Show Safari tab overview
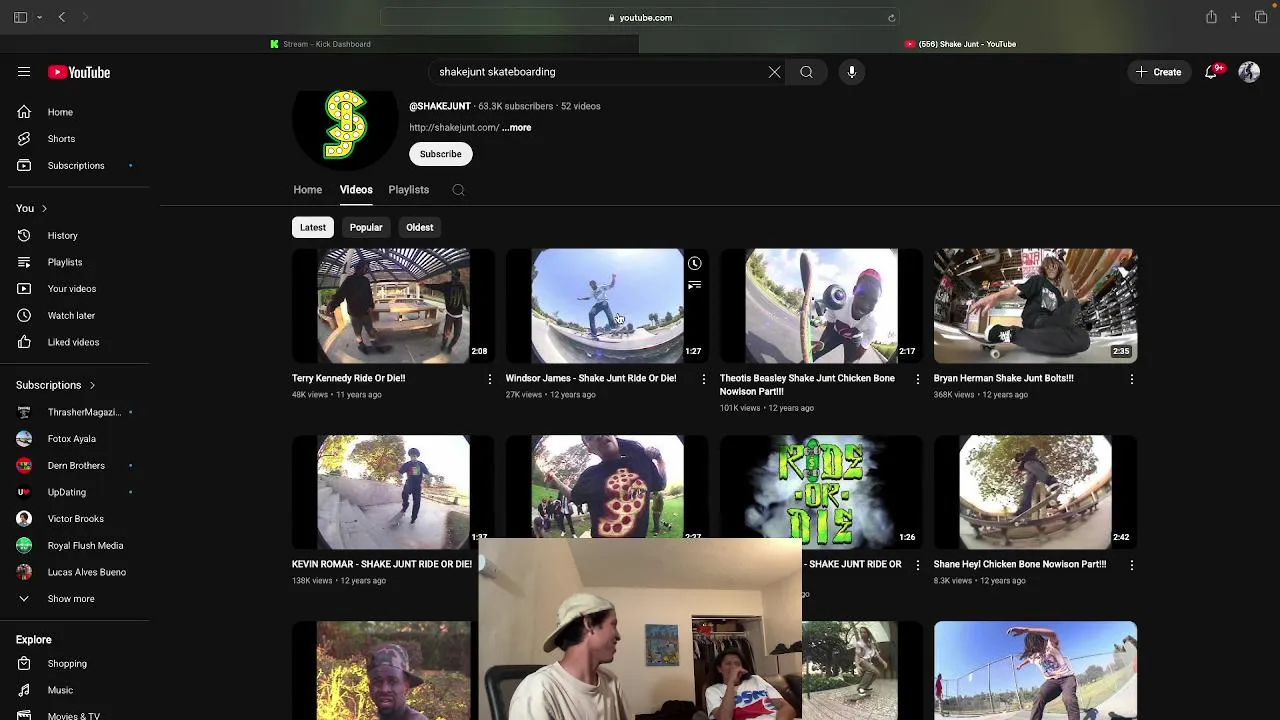 1261,17
